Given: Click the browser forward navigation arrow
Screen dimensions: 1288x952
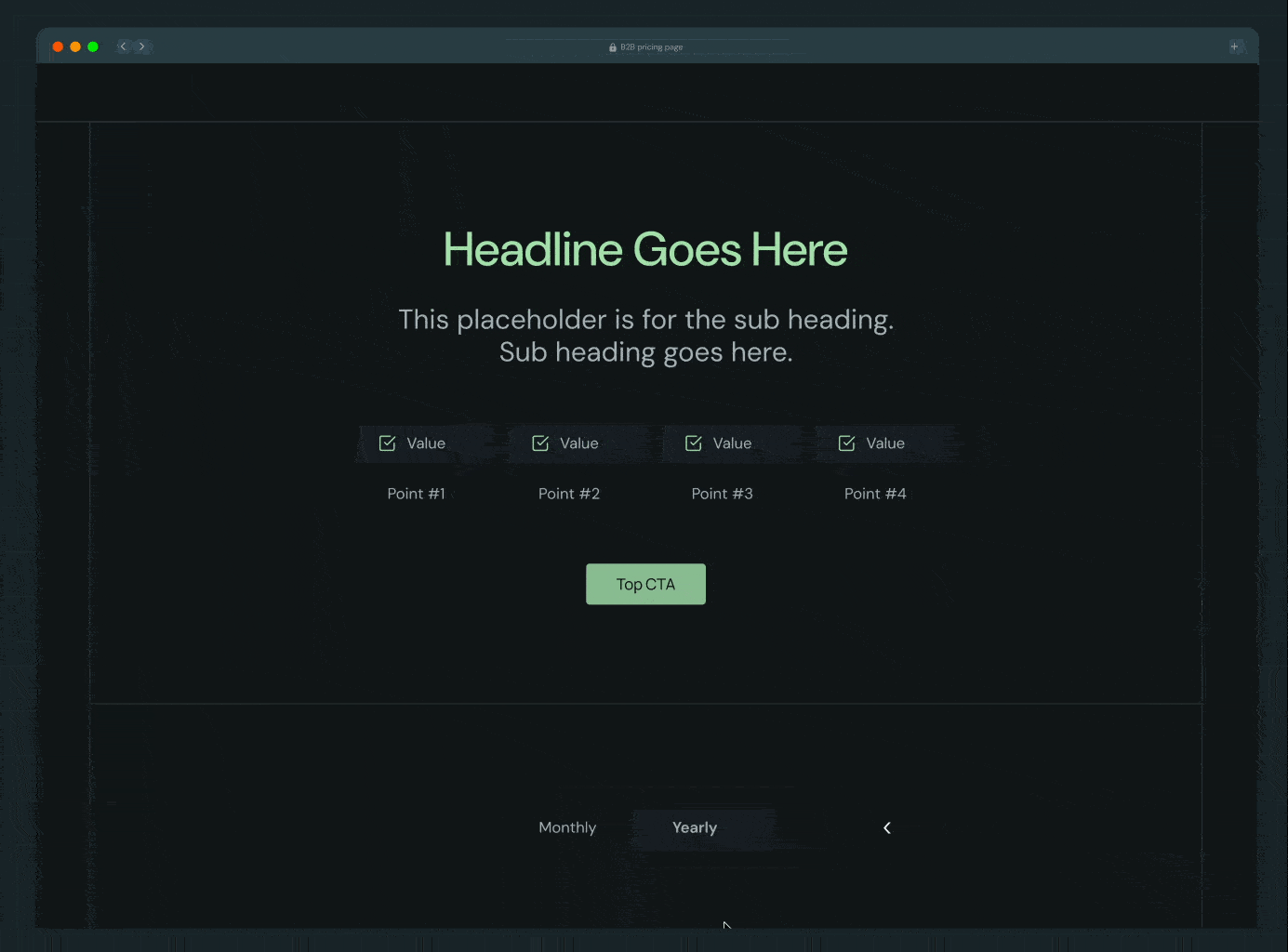Looking at the screenshot, I should (142, 46).
